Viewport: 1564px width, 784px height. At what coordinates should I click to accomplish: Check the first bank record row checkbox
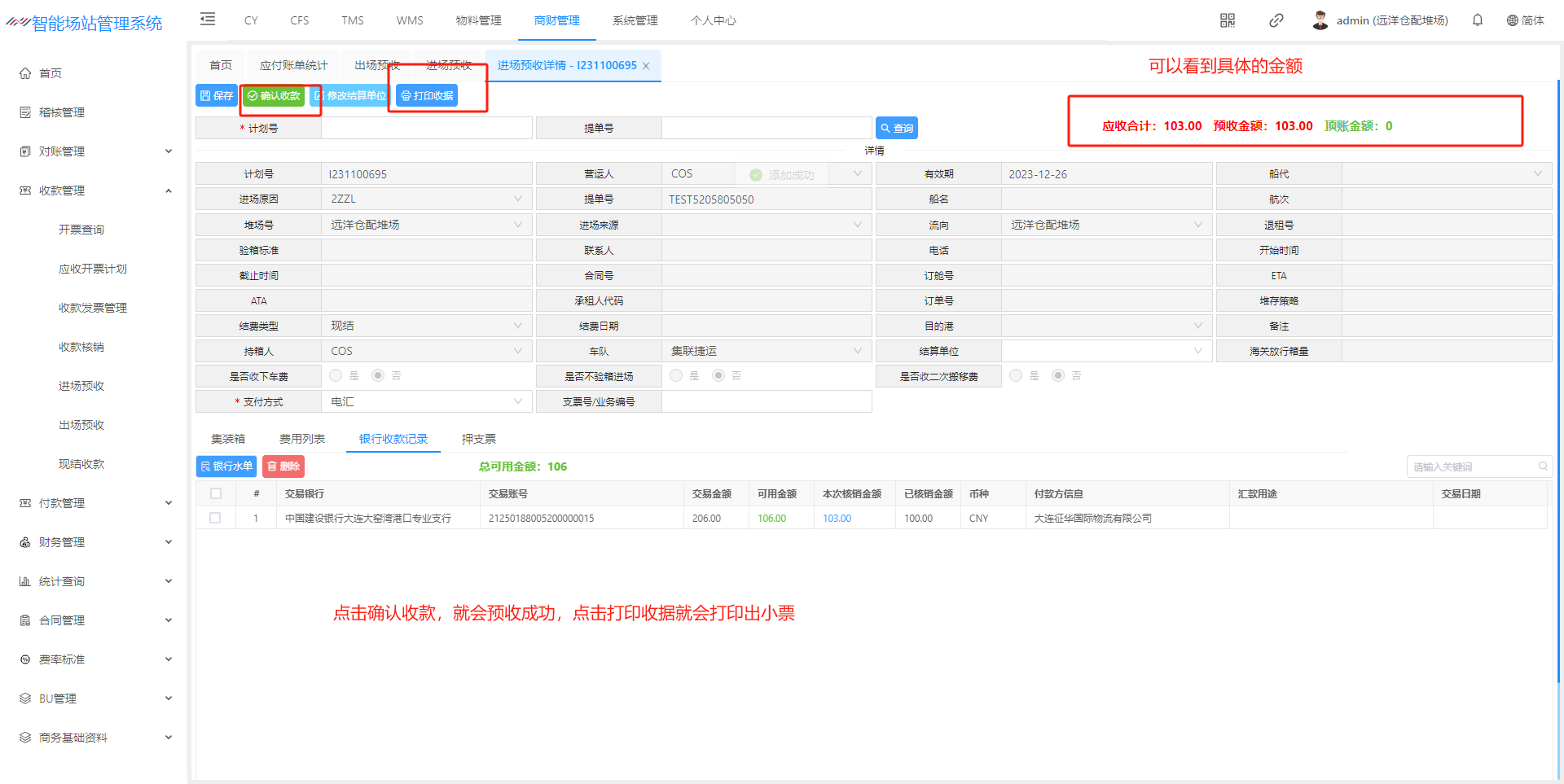click(x=215, y=518)
